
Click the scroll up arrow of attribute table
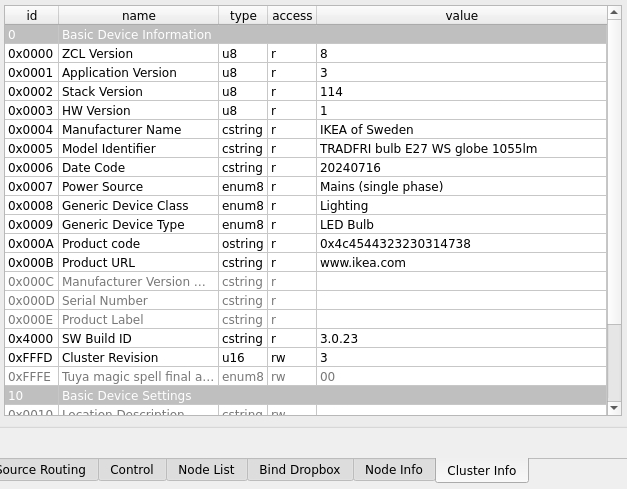(615, 13)
